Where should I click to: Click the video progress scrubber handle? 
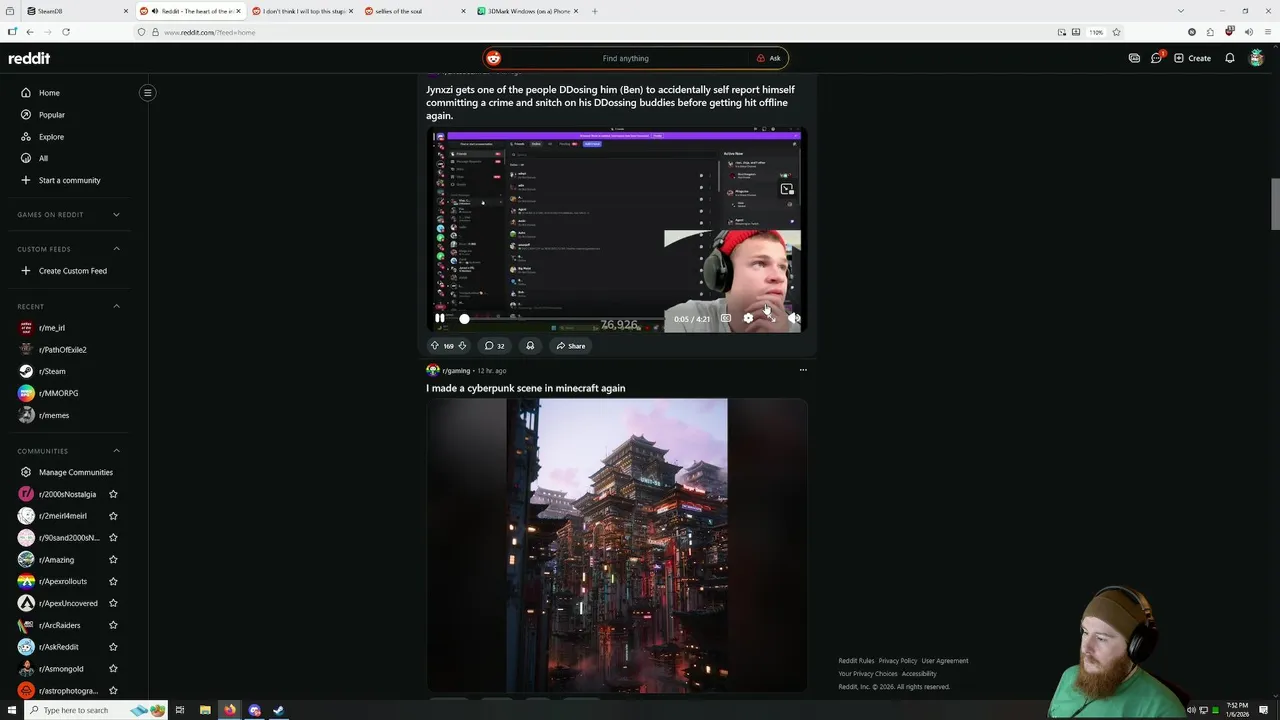click(x=464, y=318)
